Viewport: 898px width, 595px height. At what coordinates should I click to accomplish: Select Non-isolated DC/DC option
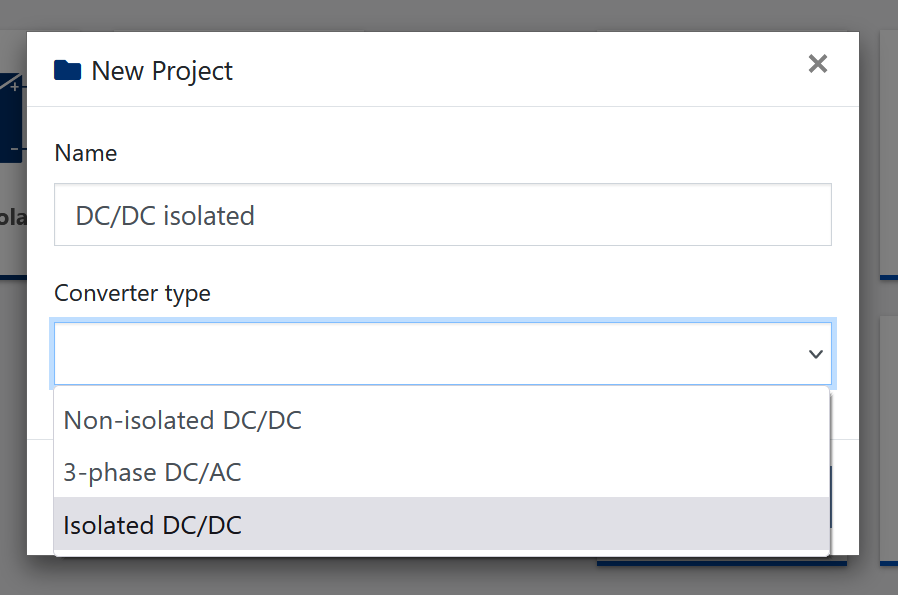(x=182, y=420)
